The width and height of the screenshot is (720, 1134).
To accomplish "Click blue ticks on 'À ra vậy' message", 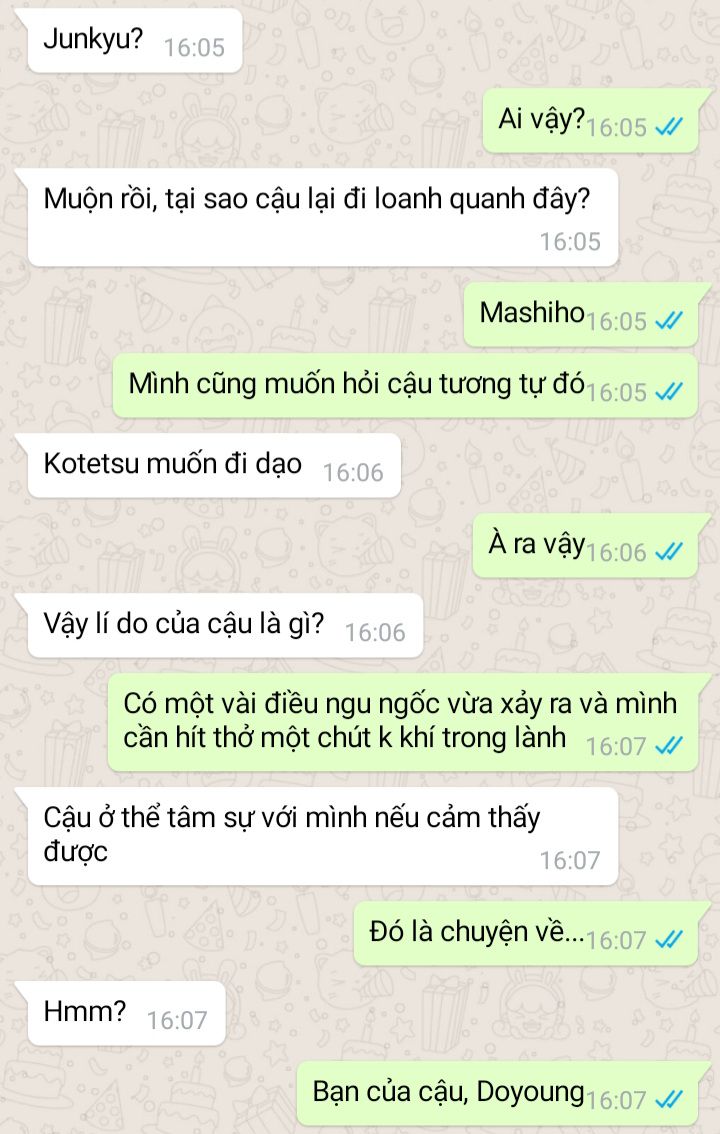I will tap(669, 553).
